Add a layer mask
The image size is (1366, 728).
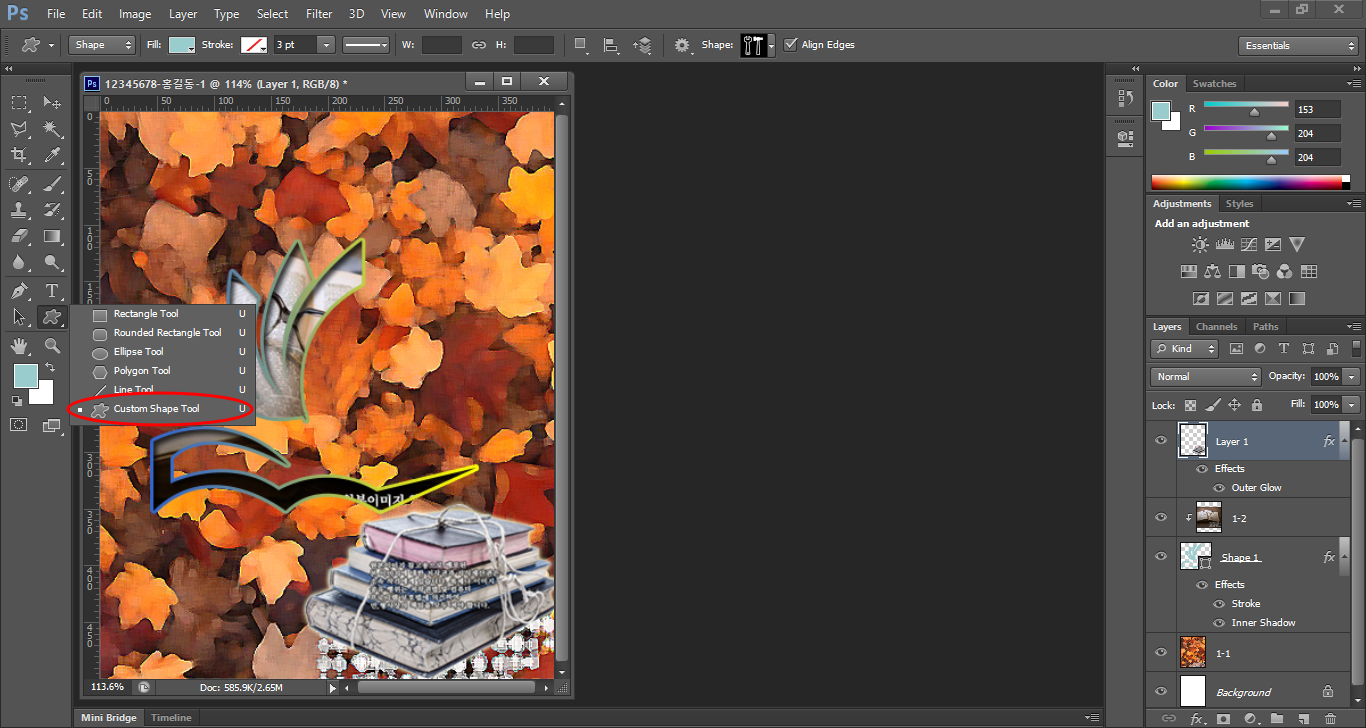coord(1223,718)
